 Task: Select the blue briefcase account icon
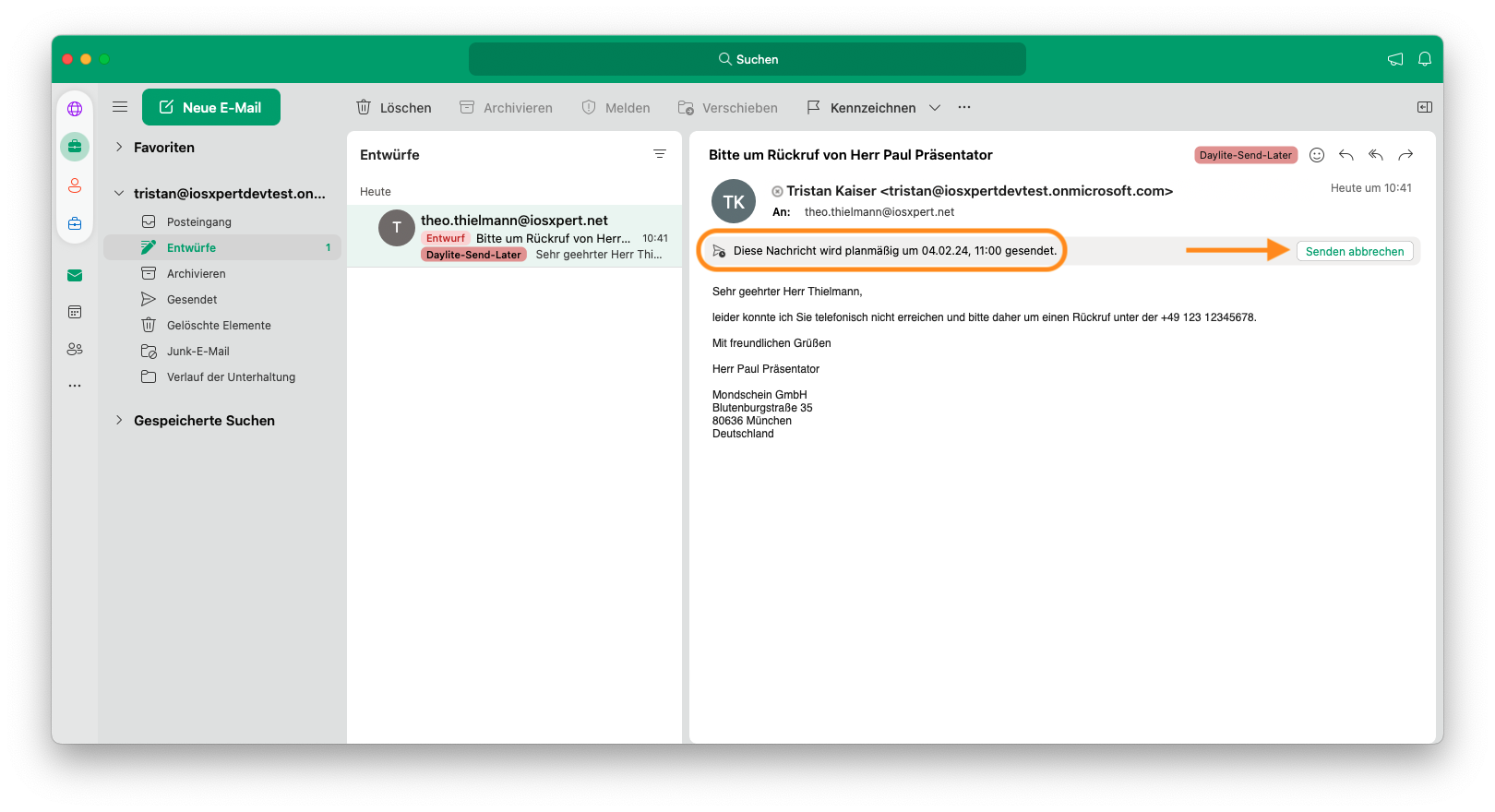[75, 223]
